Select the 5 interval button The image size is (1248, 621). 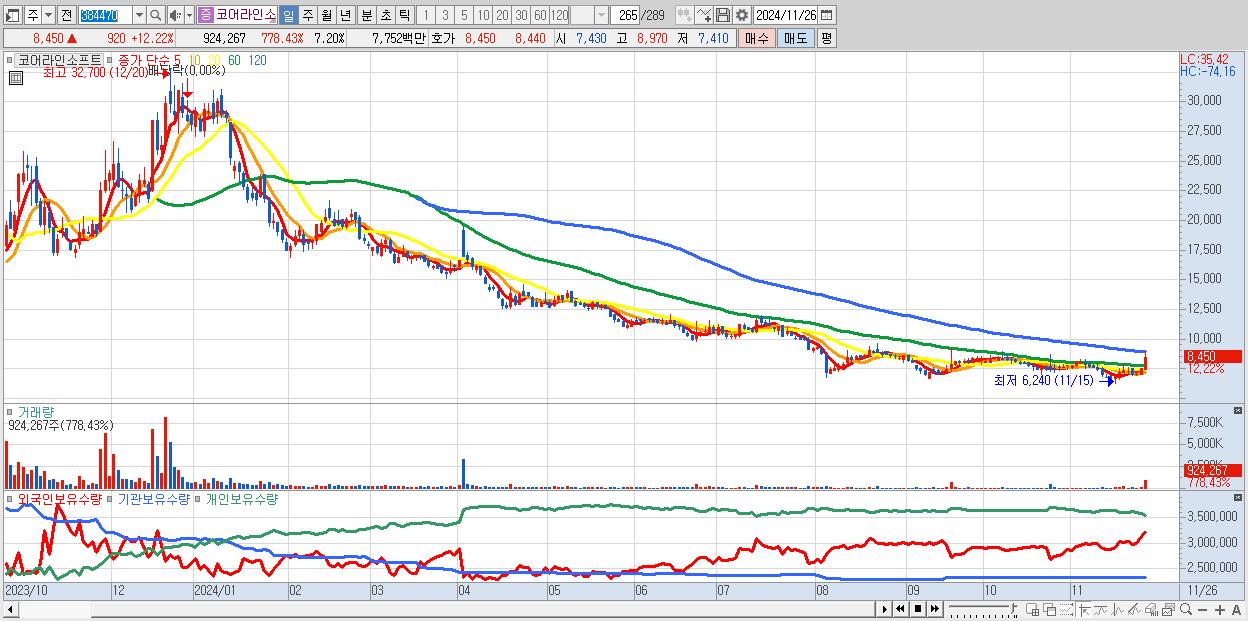click(464, 15)
